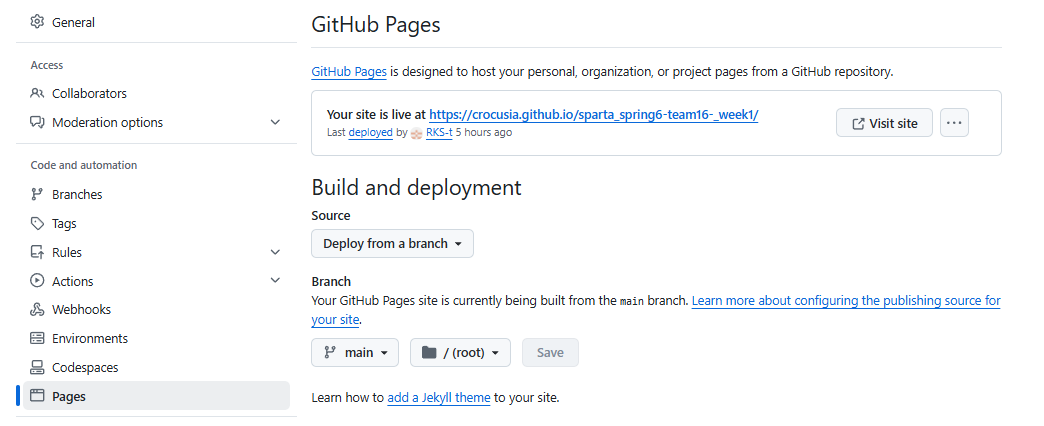
Task: Open Learn more about configuring publishing source link
Action: [x=846, y=301]
